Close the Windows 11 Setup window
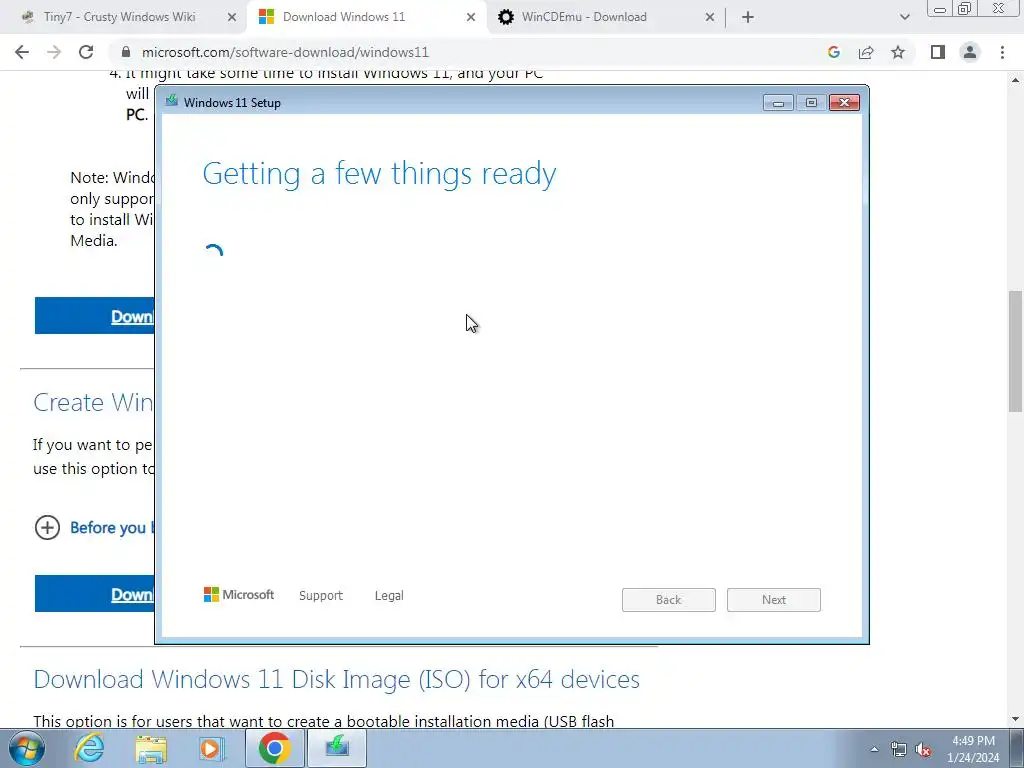1024x768 pixels. (x=844, y=103)
